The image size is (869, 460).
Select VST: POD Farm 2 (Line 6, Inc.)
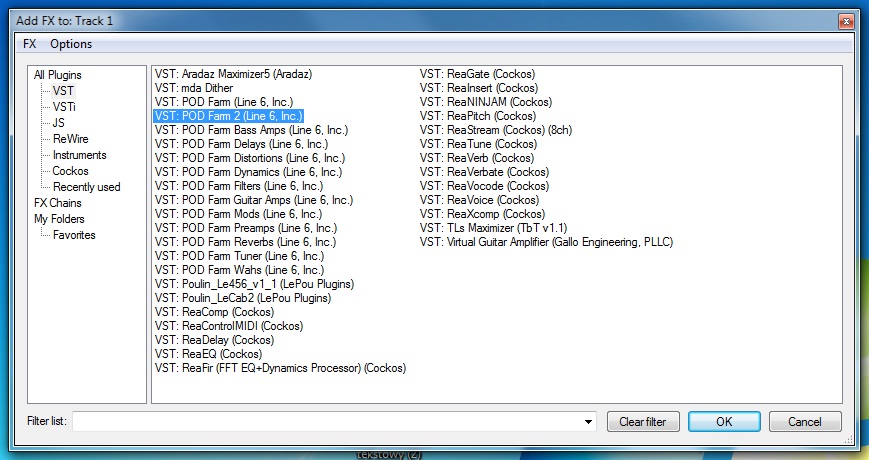click(x=228, y=116)
